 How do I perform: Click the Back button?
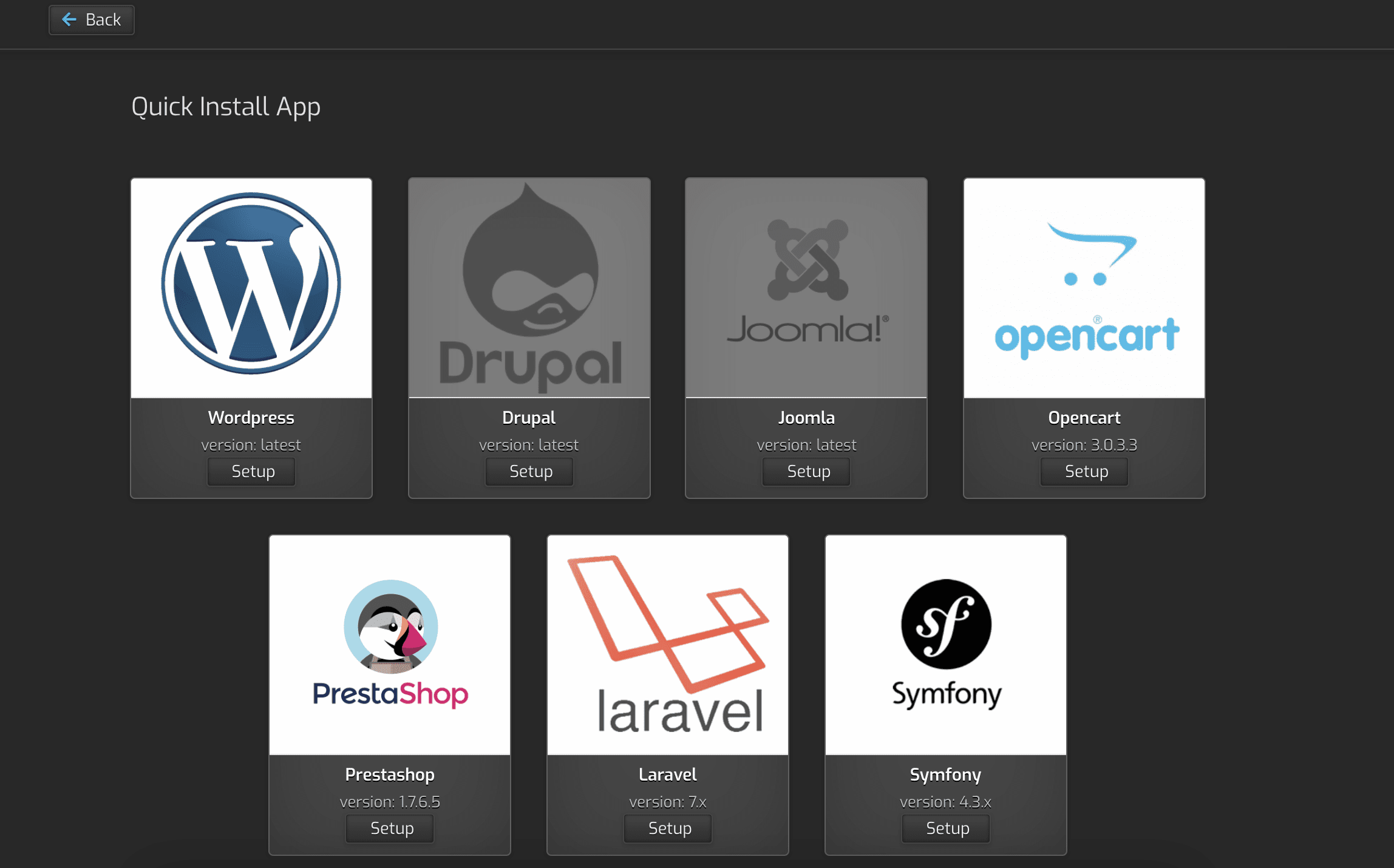(91, 19)
